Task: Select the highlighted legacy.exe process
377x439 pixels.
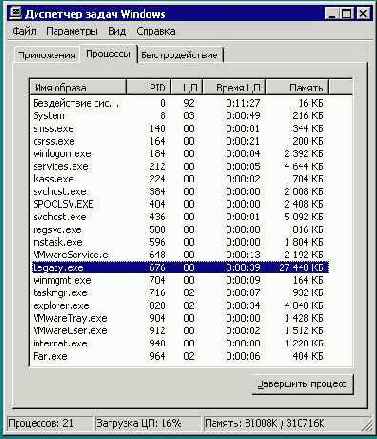Action: (x=180, y=268)
